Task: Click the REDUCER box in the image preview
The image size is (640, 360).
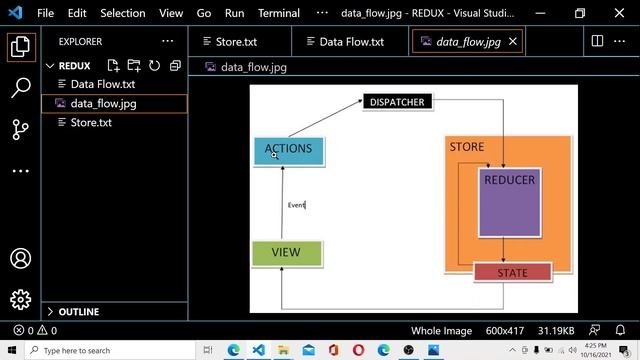Action: click(x=509, y=202)
